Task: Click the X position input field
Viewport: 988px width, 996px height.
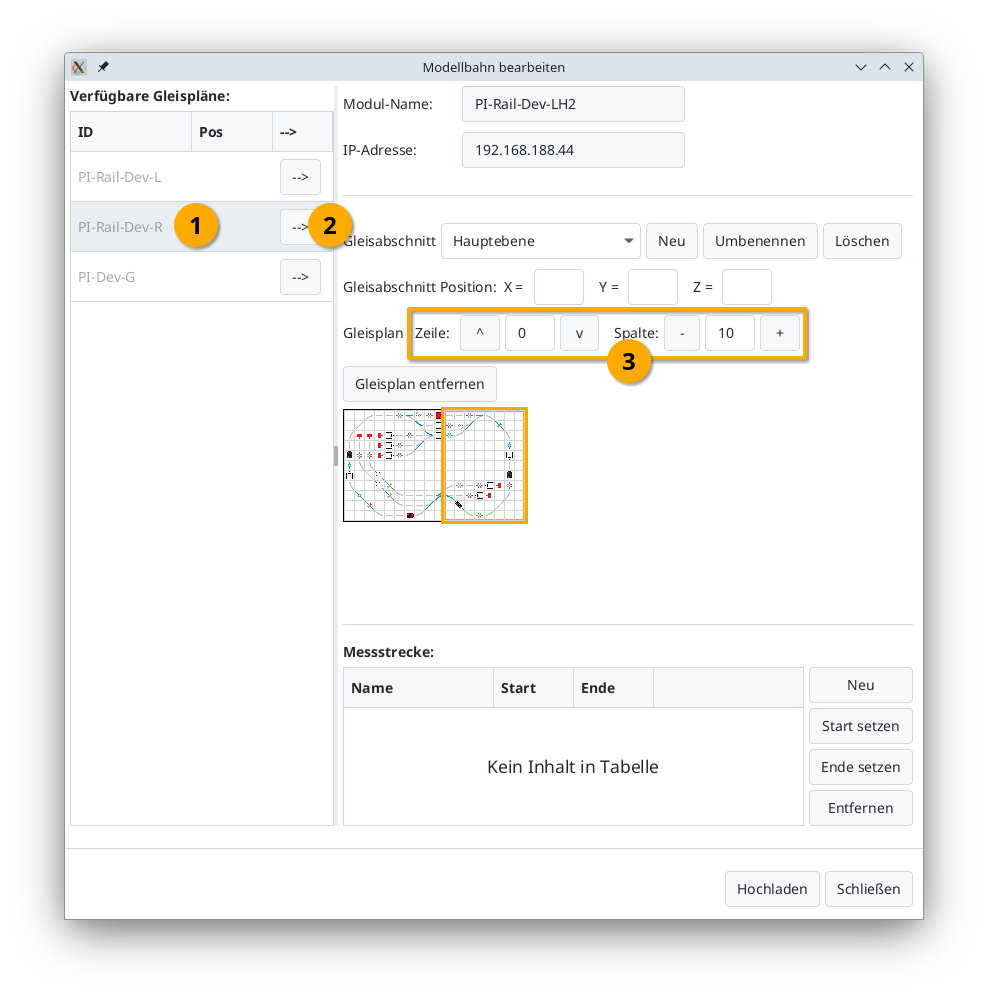Action: click(x=558, y=287)
